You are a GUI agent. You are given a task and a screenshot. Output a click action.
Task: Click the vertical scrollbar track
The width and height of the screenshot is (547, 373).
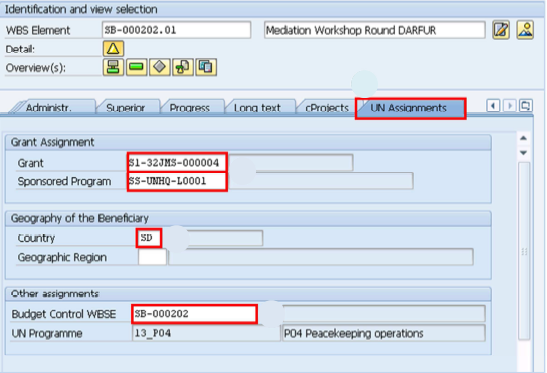coord(524,251)
